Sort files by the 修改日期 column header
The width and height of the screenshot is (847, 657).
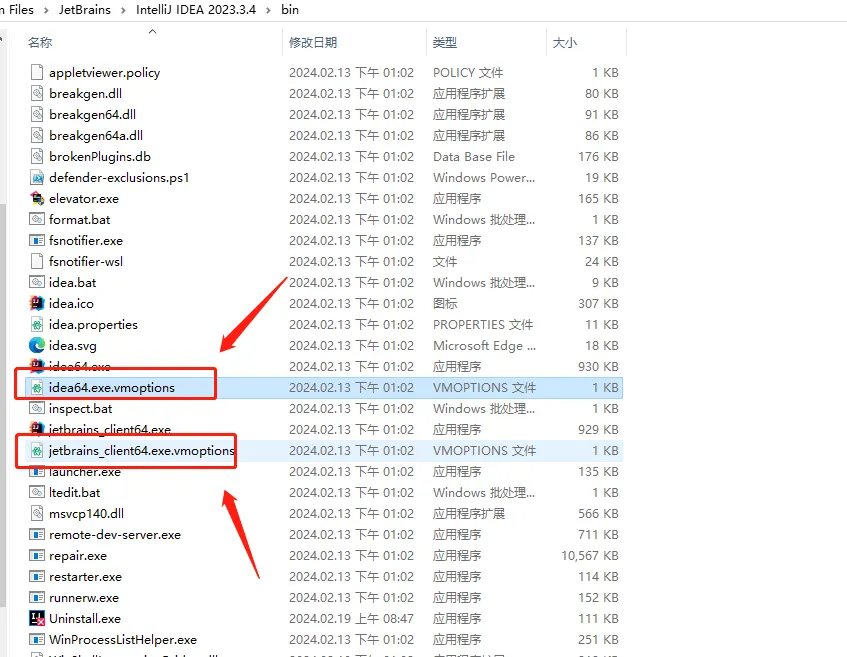[x=313, y=43]
